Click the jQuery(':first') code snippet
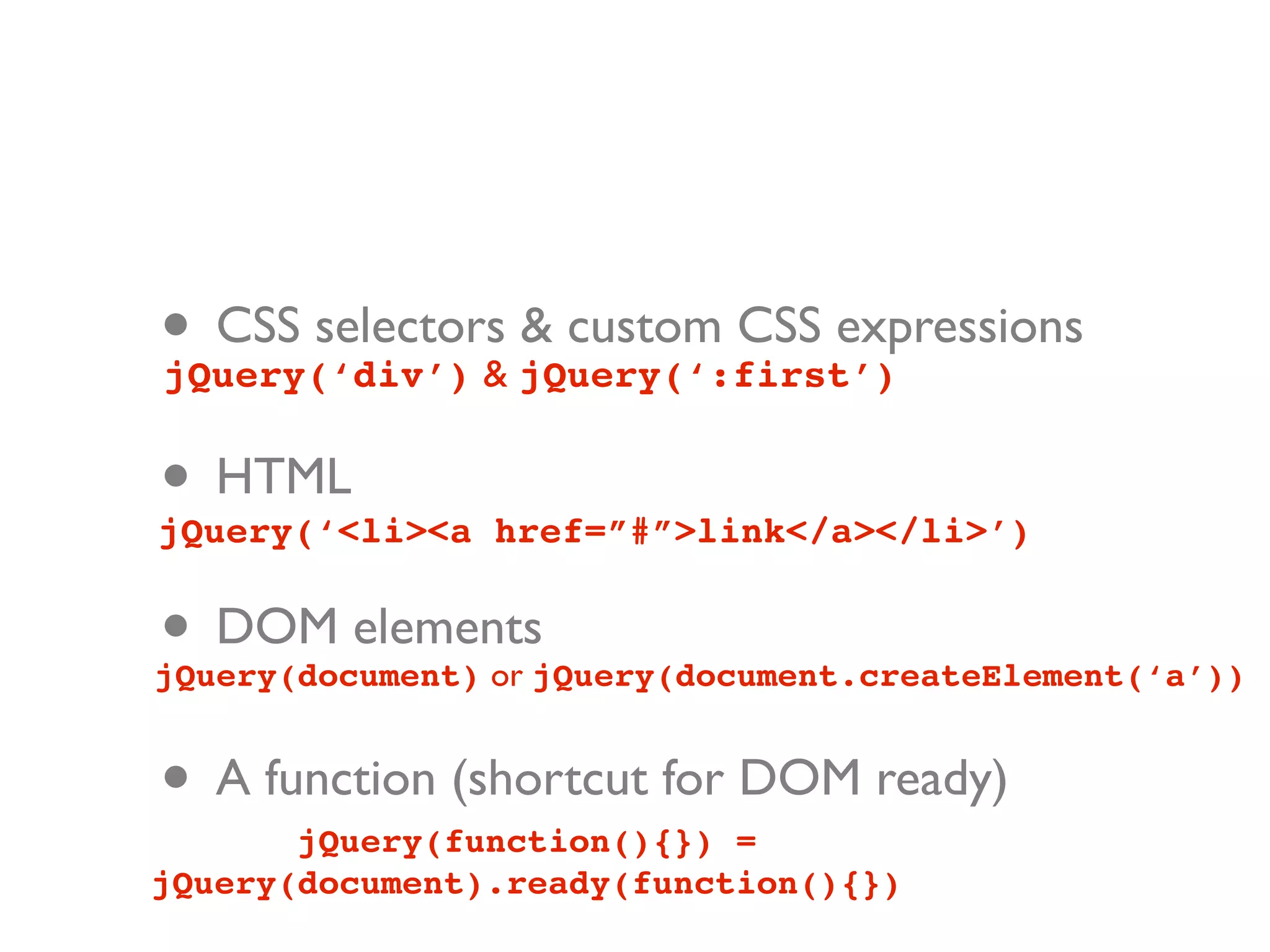The image size is (1270, 952). 707,376
